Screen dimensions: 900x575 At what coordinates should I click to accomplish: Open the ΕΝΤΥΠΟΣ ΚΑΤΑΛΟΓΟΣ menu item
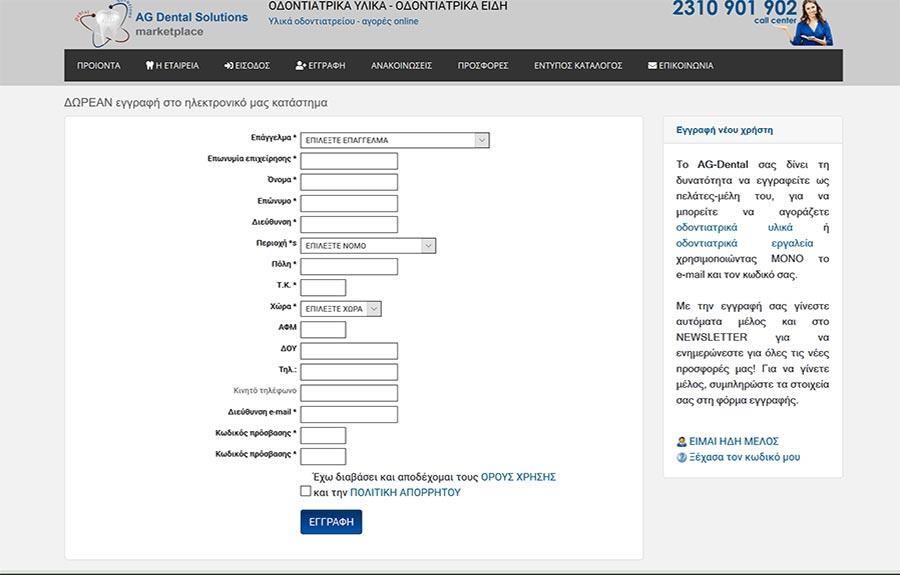(x=578, y=66)
